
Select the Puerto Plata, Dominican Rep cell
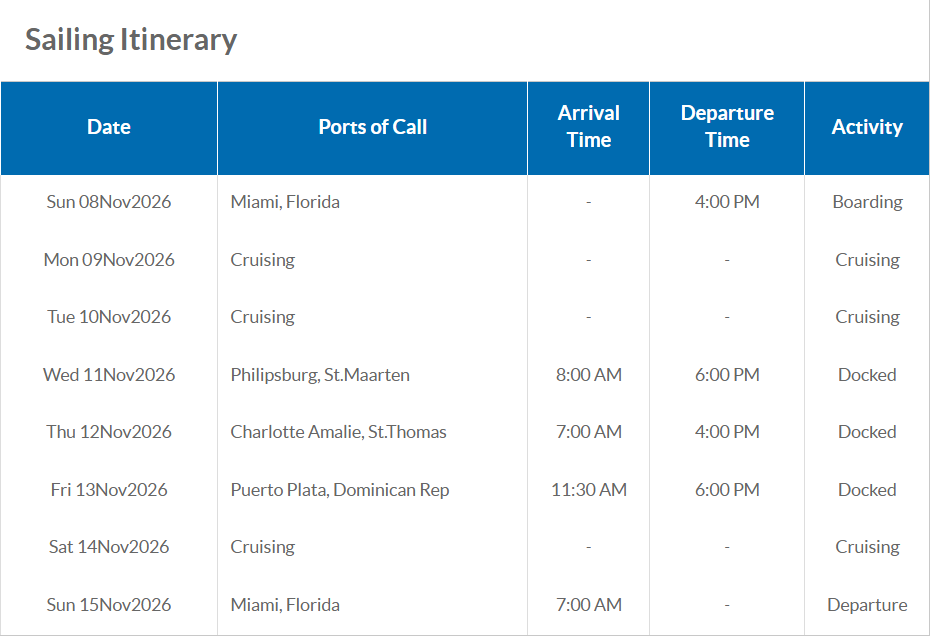[x=340, y=490]
